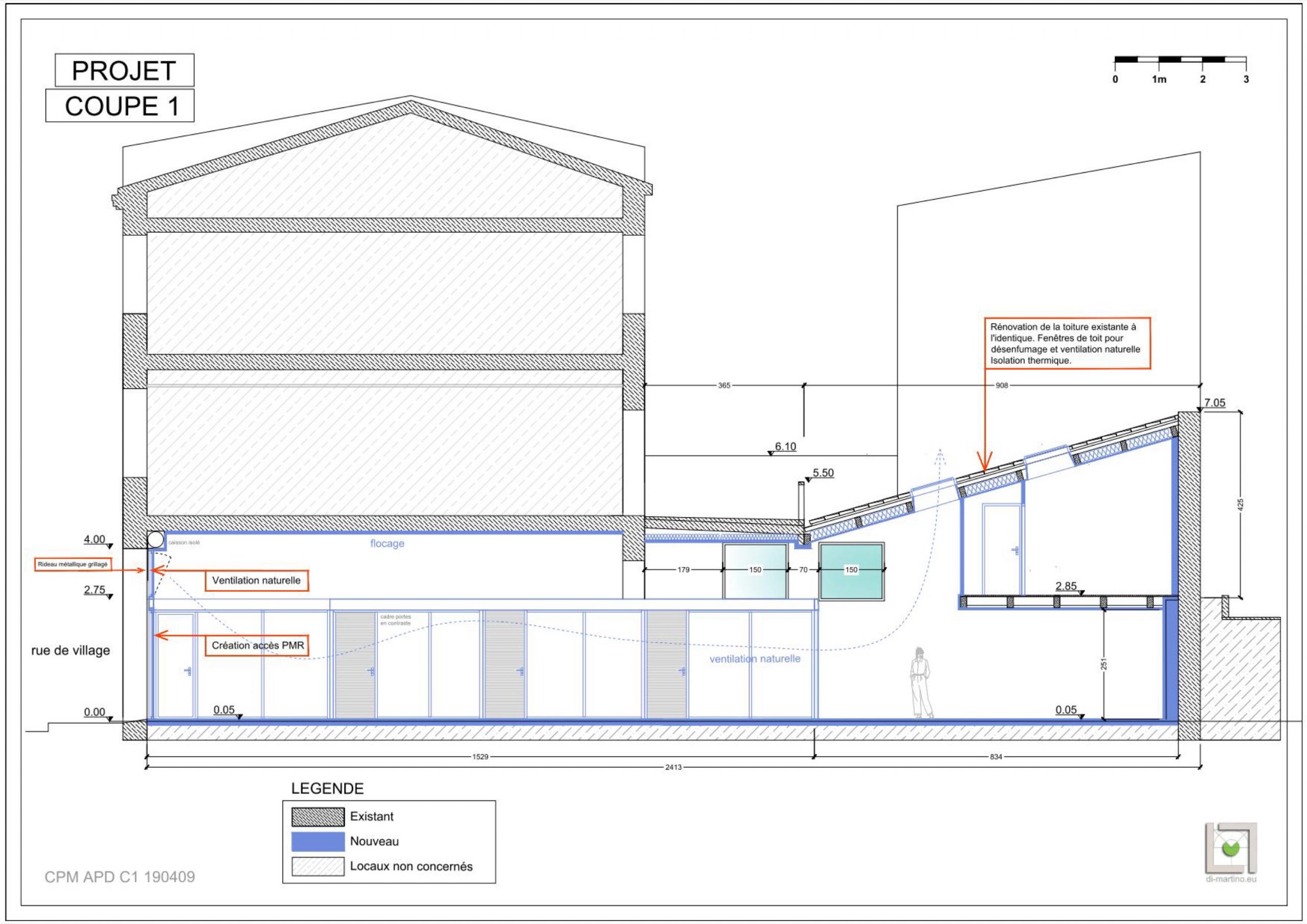Click the blue Nouveau legend swatch
Screen dimensions: 1307x924
tap(318, 841)
